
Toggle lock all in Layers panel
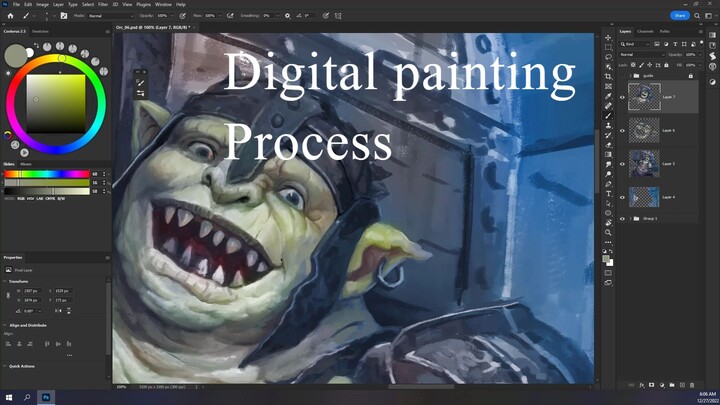pyautogui.click(x=666, y=65)
